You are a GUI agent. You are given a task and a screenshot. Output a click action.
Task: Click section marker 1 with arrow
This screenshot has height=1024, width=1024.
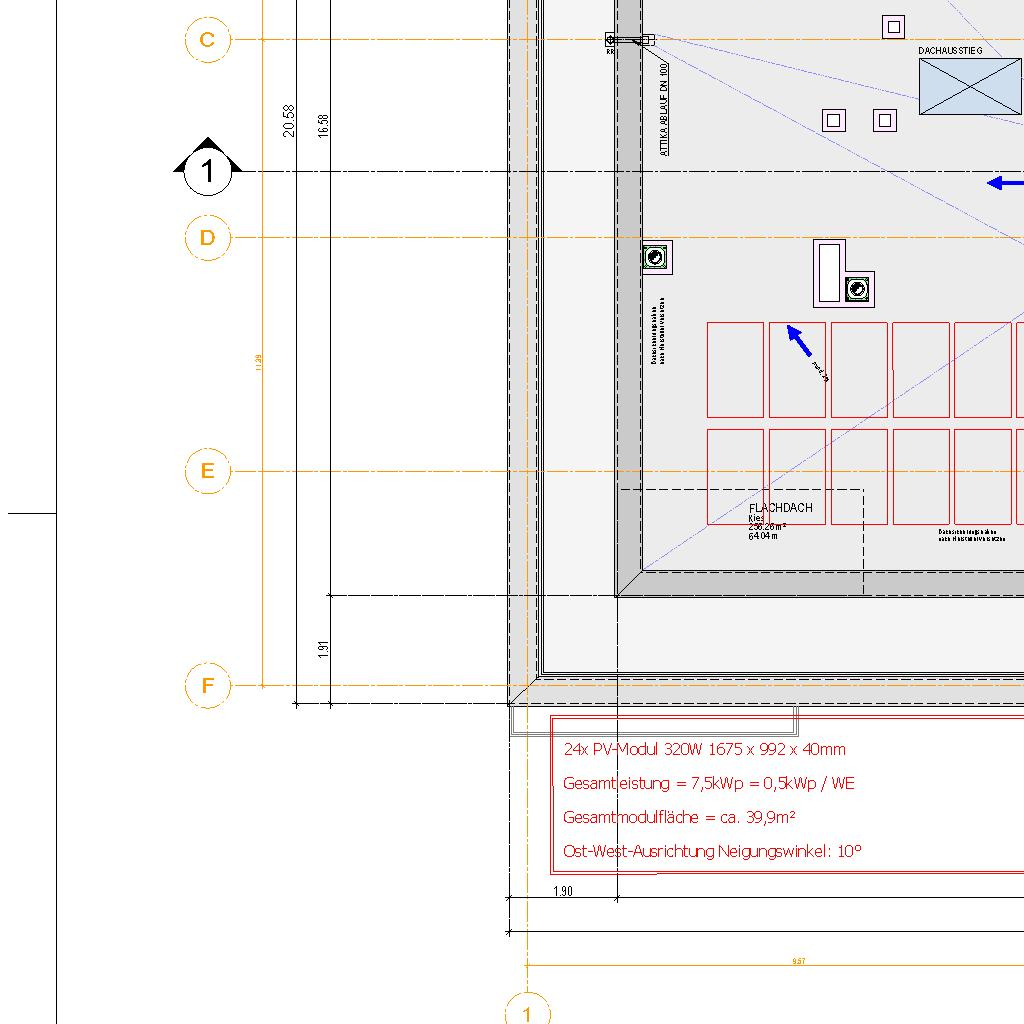point(208,171)
